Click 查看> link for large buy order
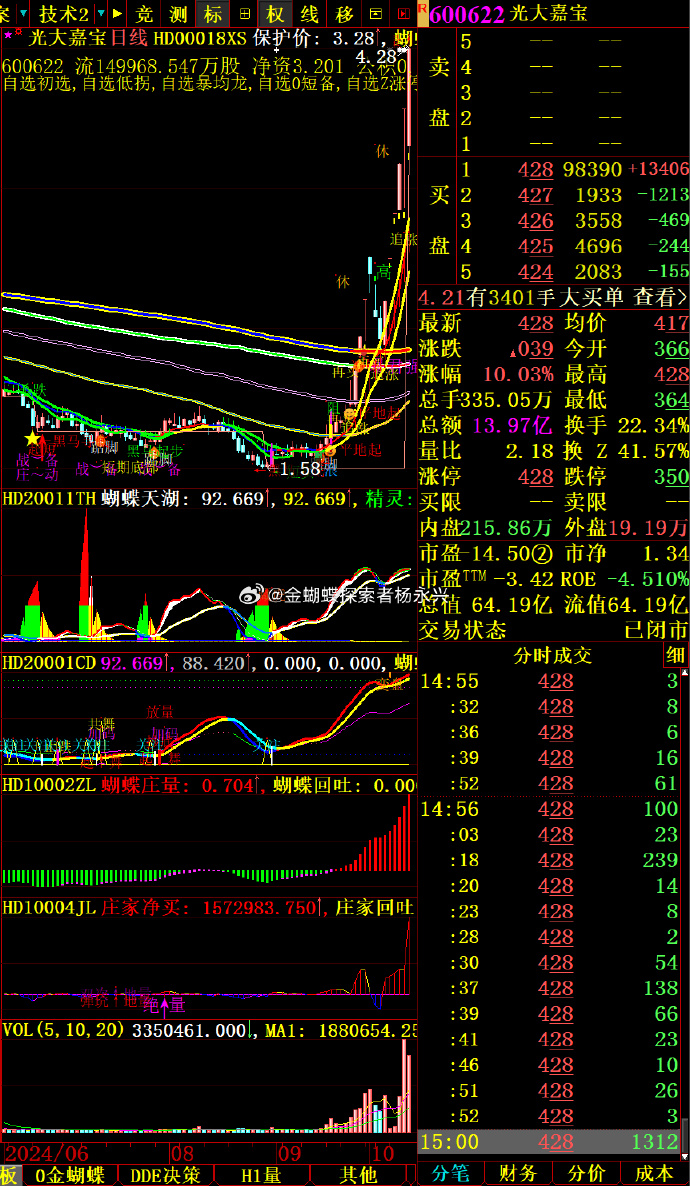 661,297
